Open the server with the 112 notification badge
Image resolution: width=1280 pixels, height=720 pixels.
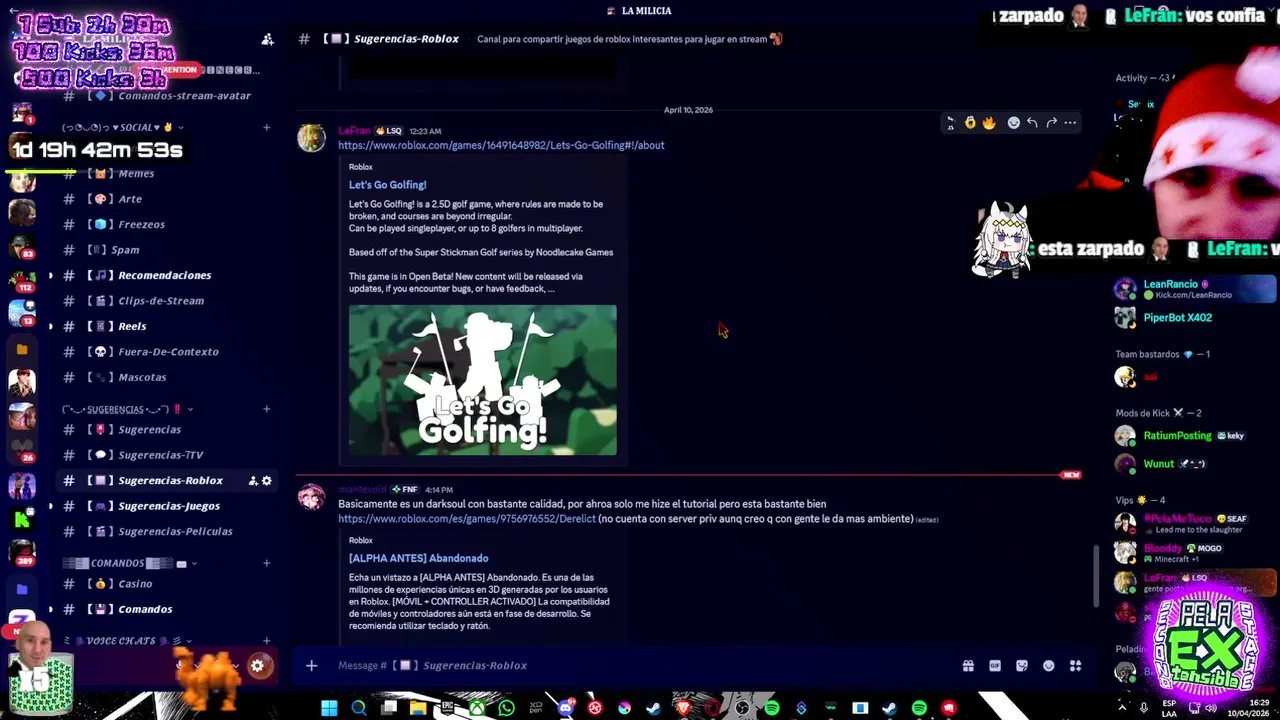pos(22,279)
